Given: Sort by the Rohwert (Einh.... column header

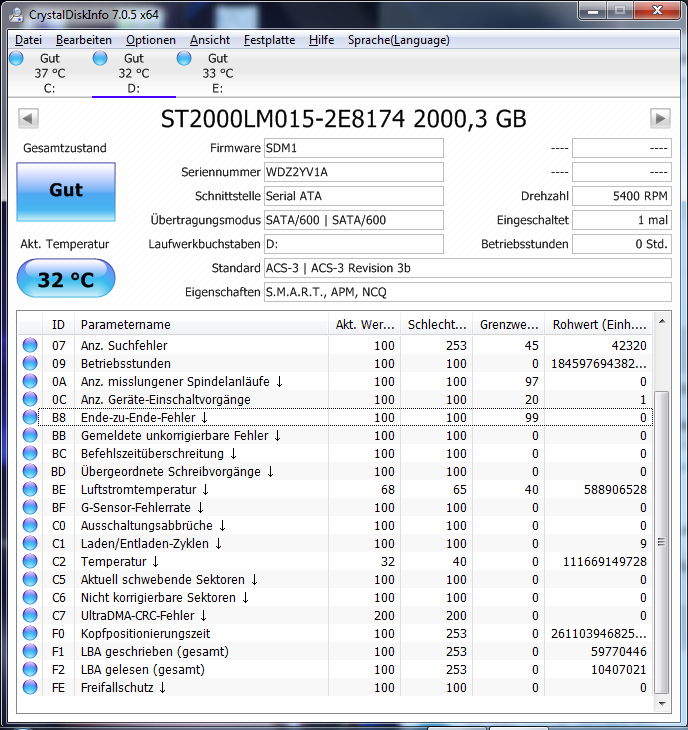Looking at the screenshot, I should pos(599,324).
